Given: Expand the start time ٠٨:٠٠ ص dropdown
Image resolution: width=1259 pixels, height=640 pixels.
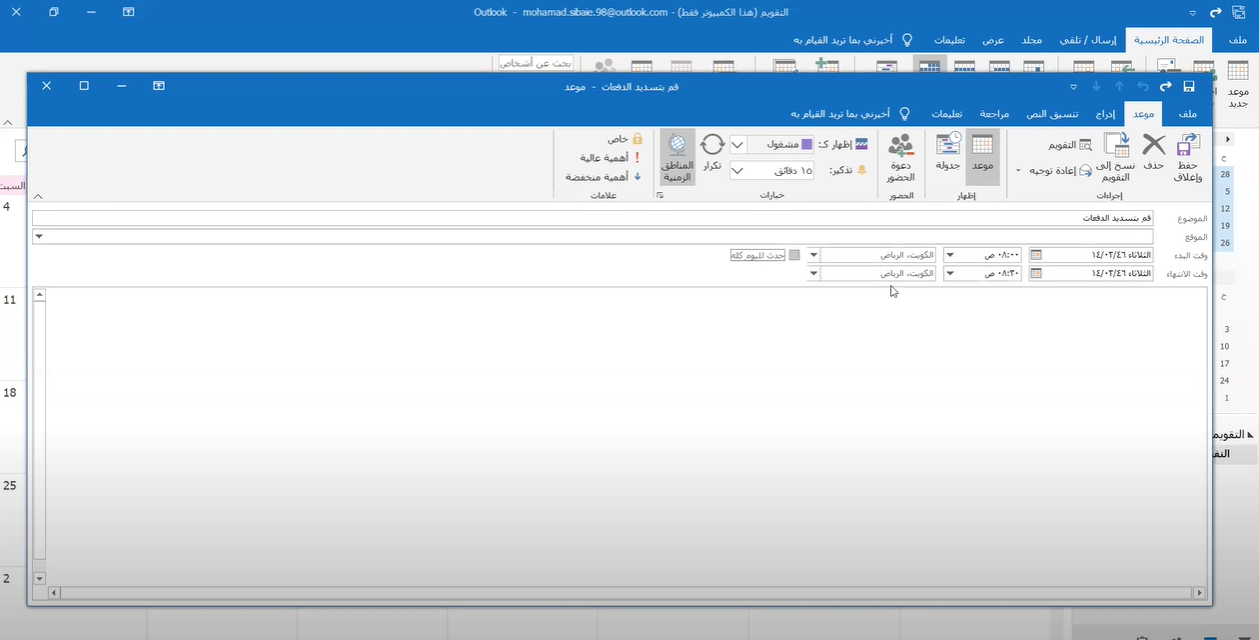Looking at the screenshot, I should [949, 255].
